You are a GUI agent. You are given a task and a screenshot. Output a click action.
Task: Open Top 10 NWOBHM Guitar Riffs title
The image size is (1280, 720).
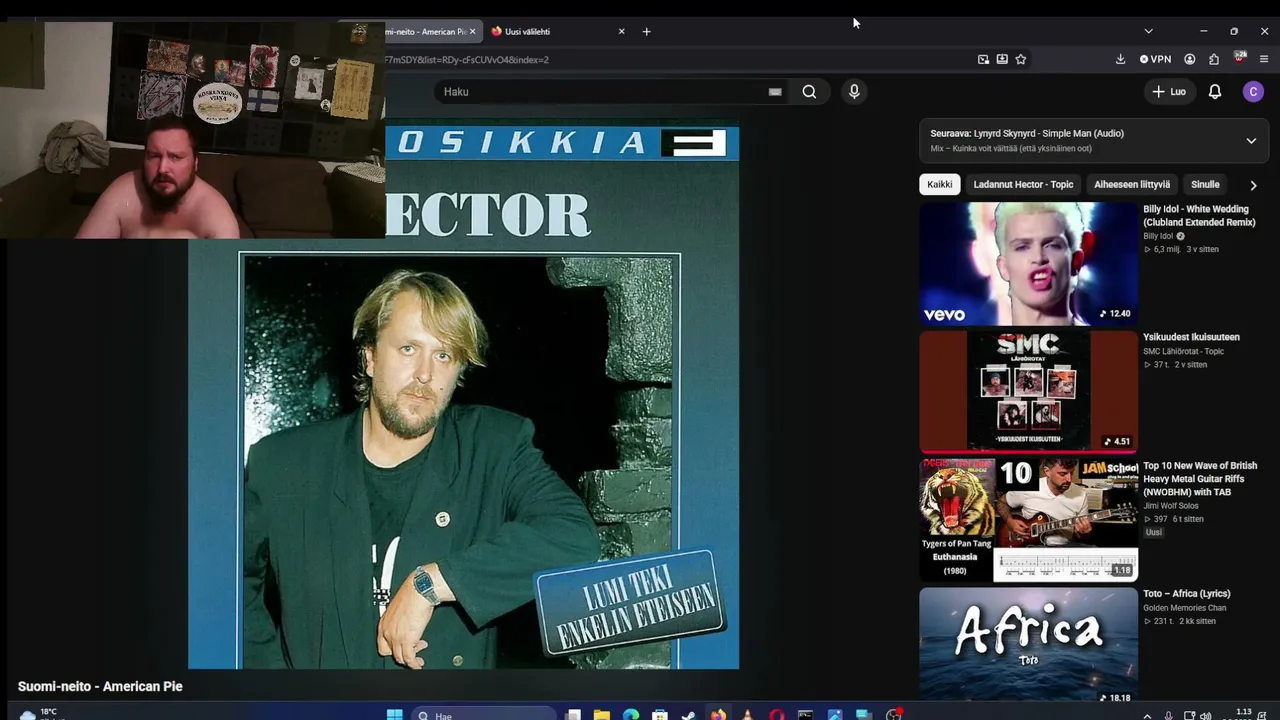click(1200, 479)
